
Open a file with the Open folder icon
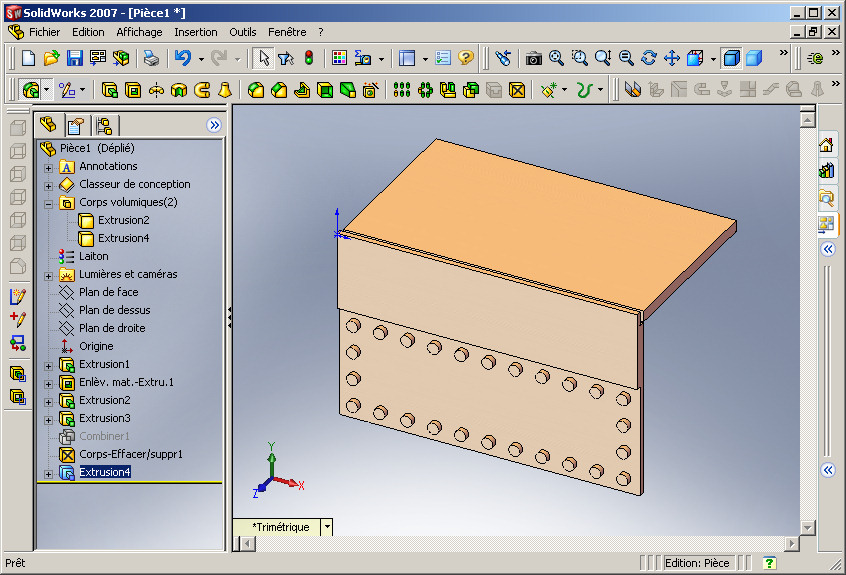[x=51, y=58]
